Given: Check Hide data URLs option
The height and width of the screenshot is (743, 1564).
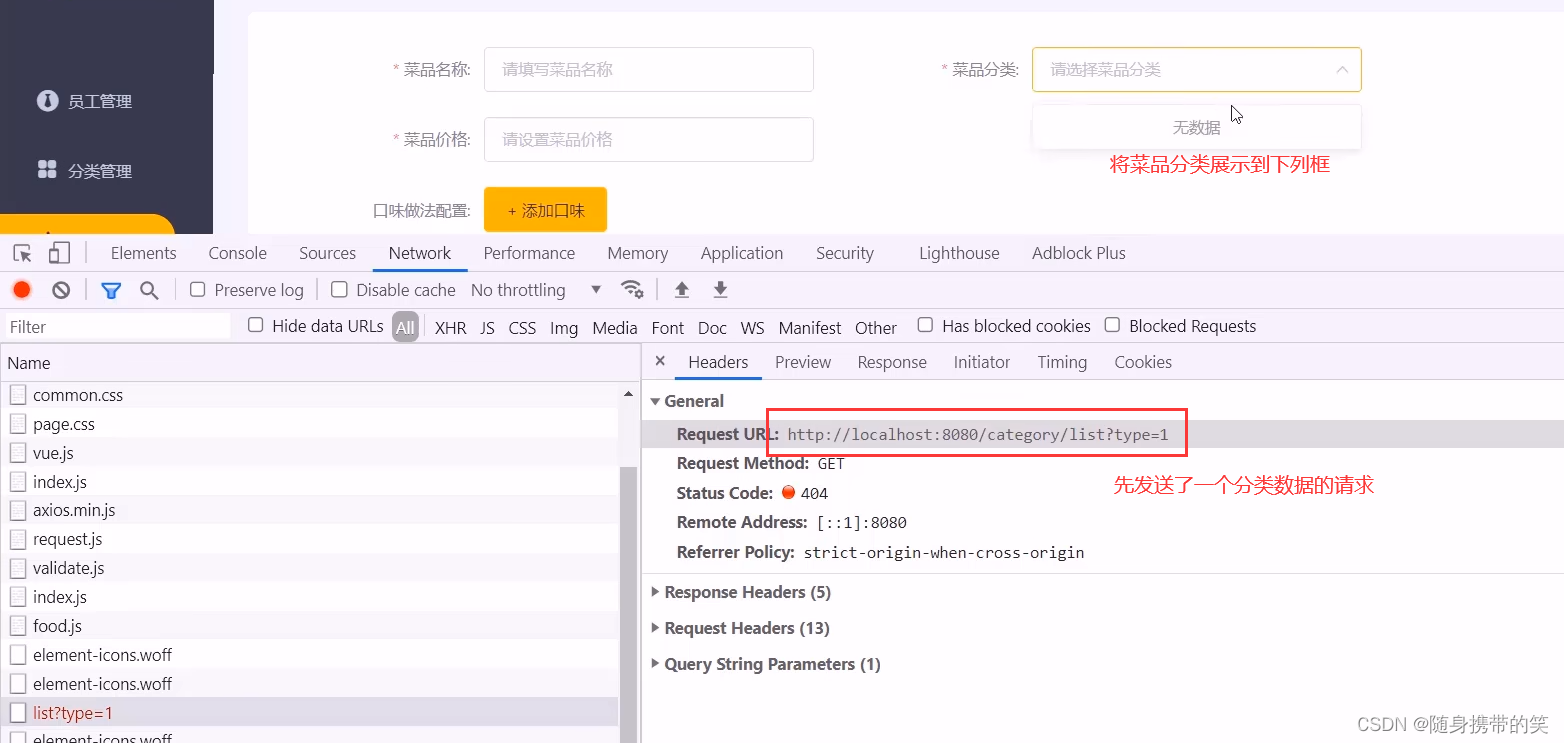Looking at the screenshot, I should 256,325.
